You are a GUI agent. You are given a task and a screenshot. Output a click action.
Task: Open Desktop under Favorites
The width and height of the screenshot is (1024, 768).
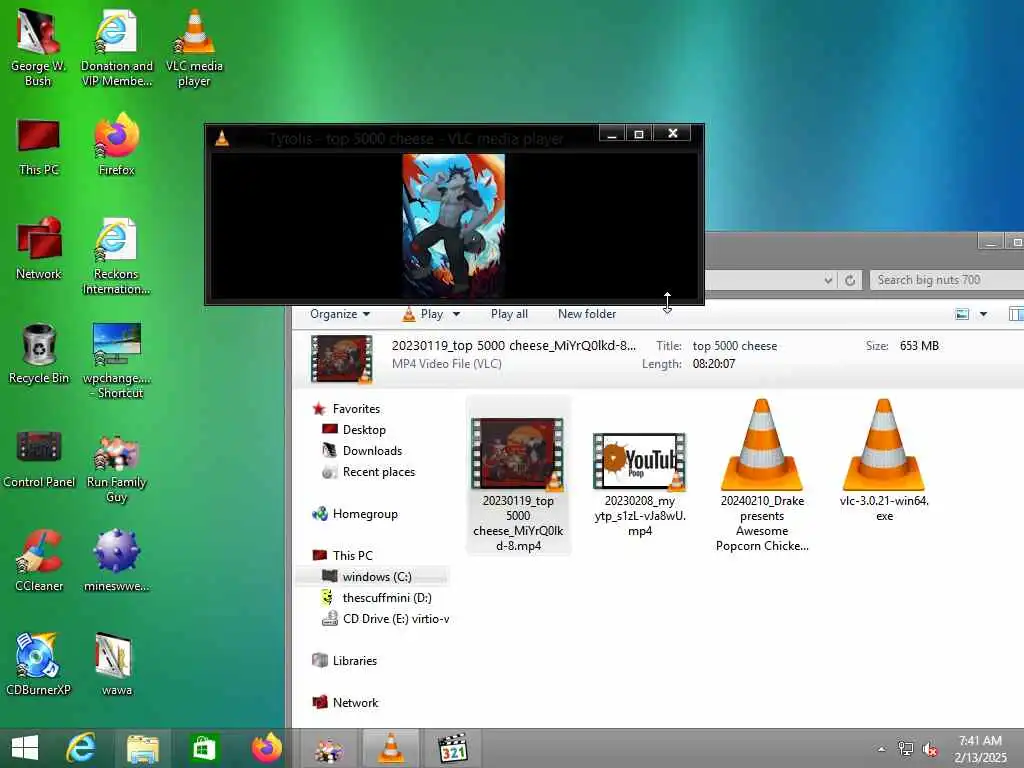tap(364, 430)
